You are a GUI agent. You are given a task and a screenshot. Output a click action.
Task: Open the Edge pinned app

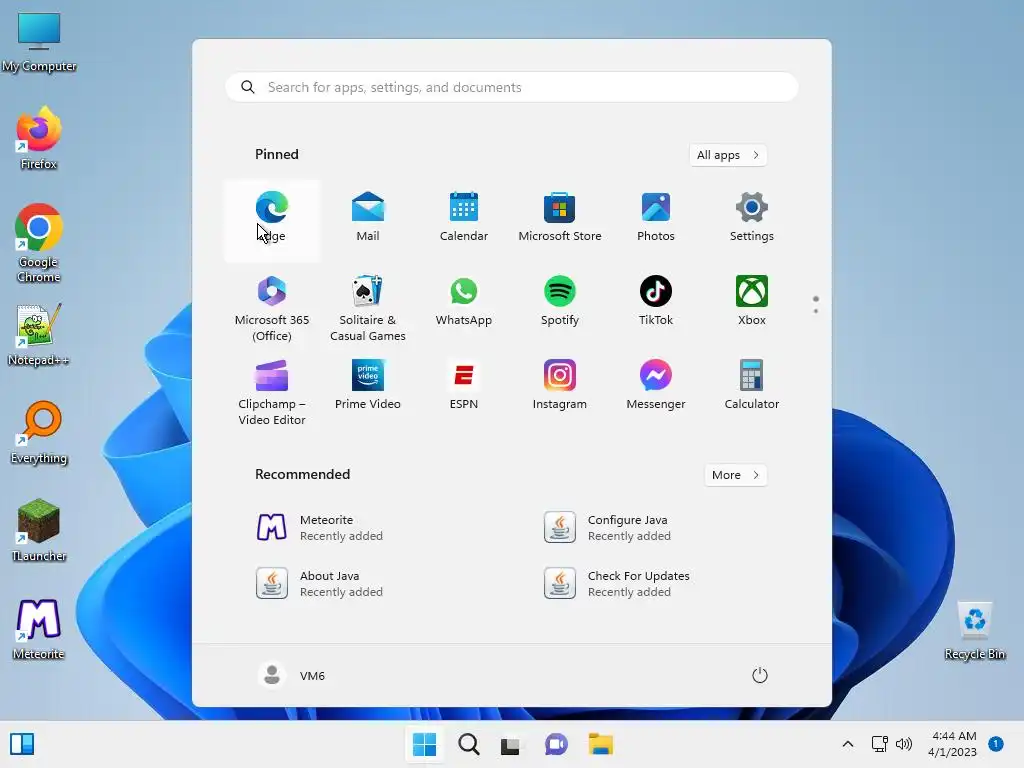pos(272,220)
